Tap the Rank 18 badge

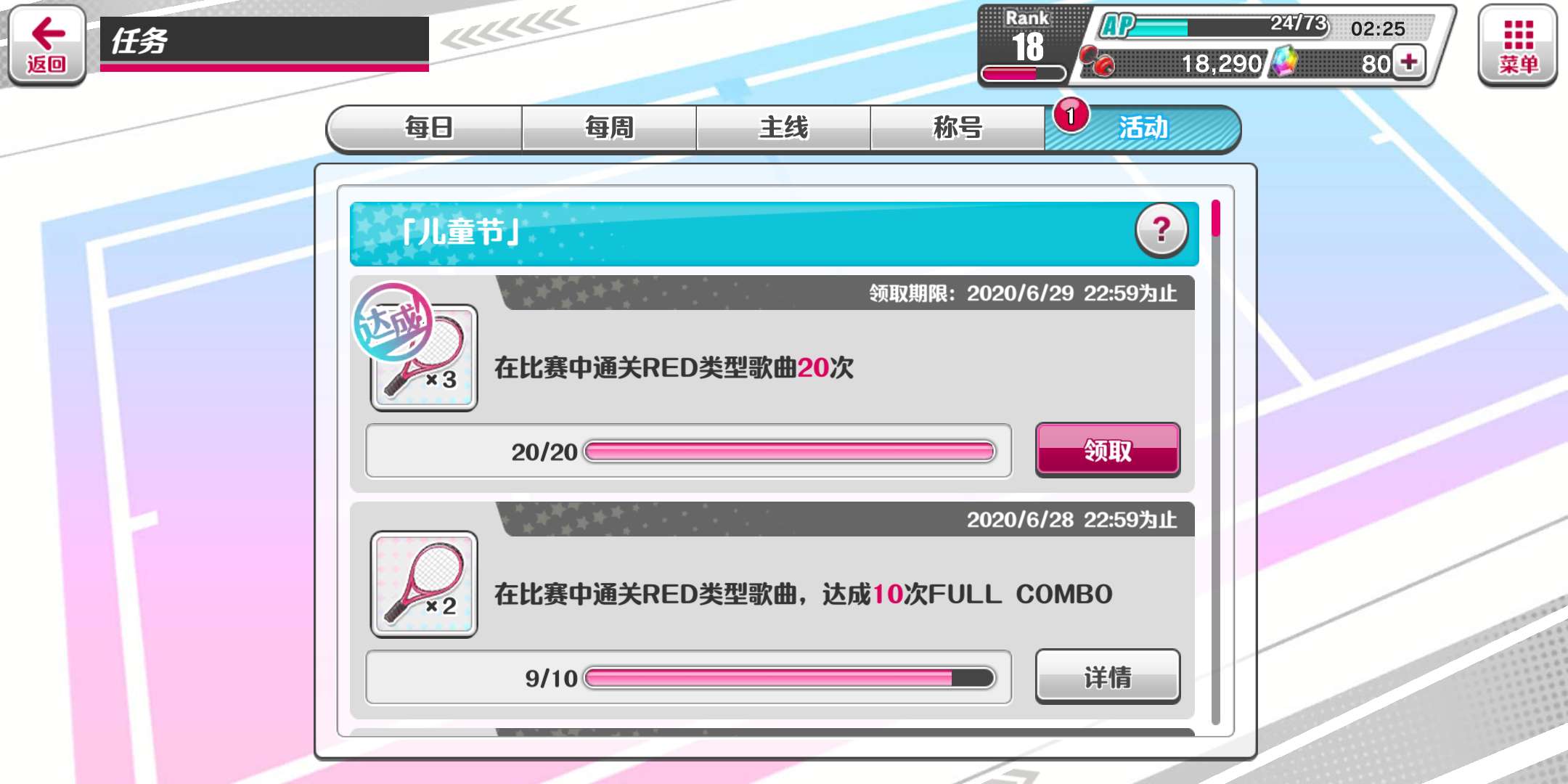1026,45
